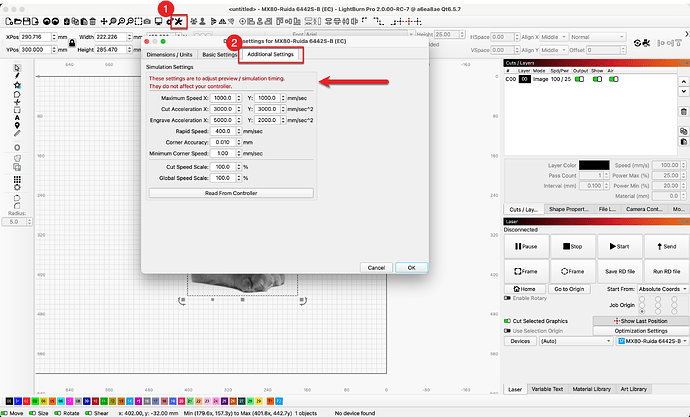Select the bottom-left Job Origin radio
The image size is (690, 417).
tap(642, 311)
